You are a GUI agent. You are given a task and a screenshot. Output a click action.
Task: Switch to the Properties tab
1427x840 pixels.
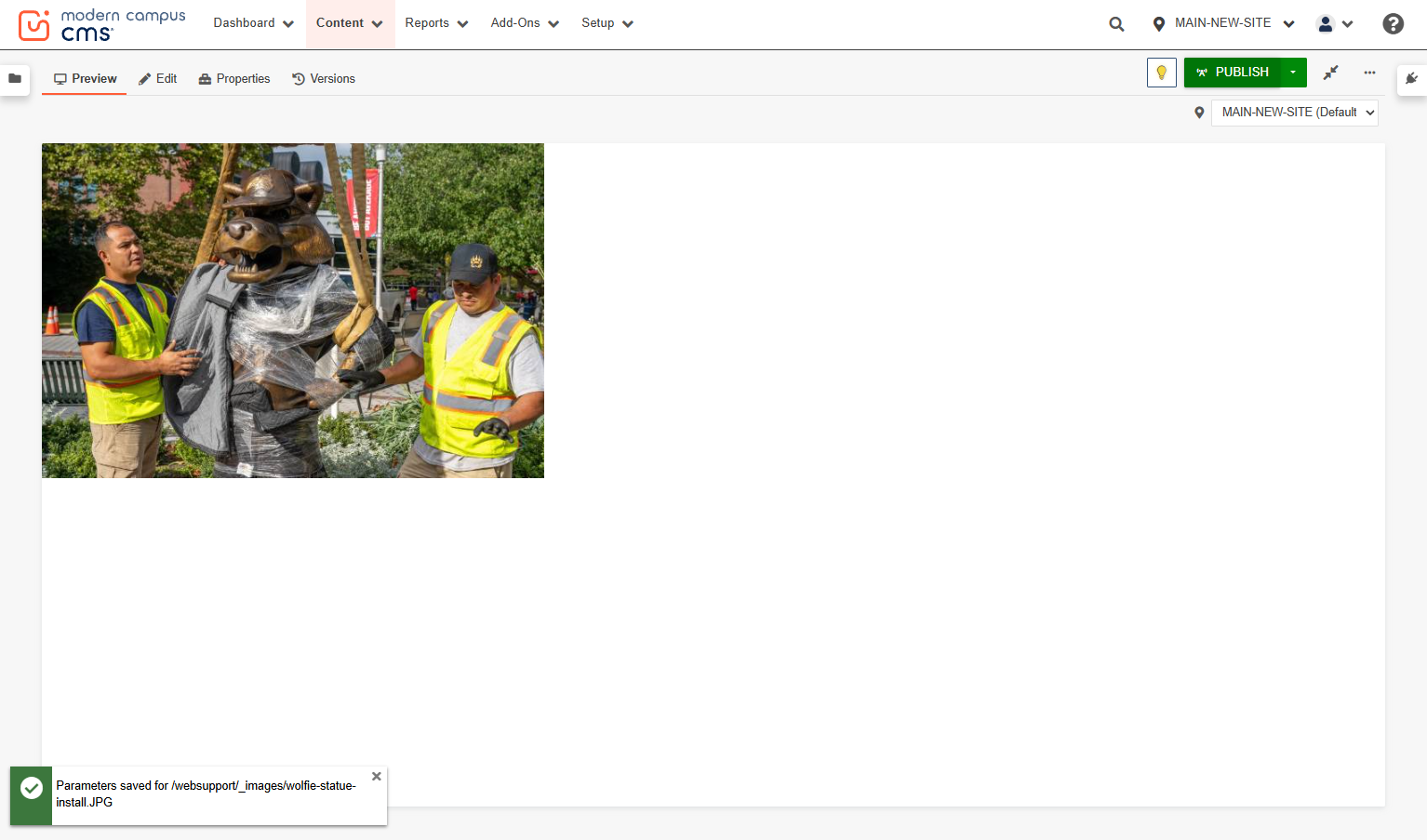[234, 79]
